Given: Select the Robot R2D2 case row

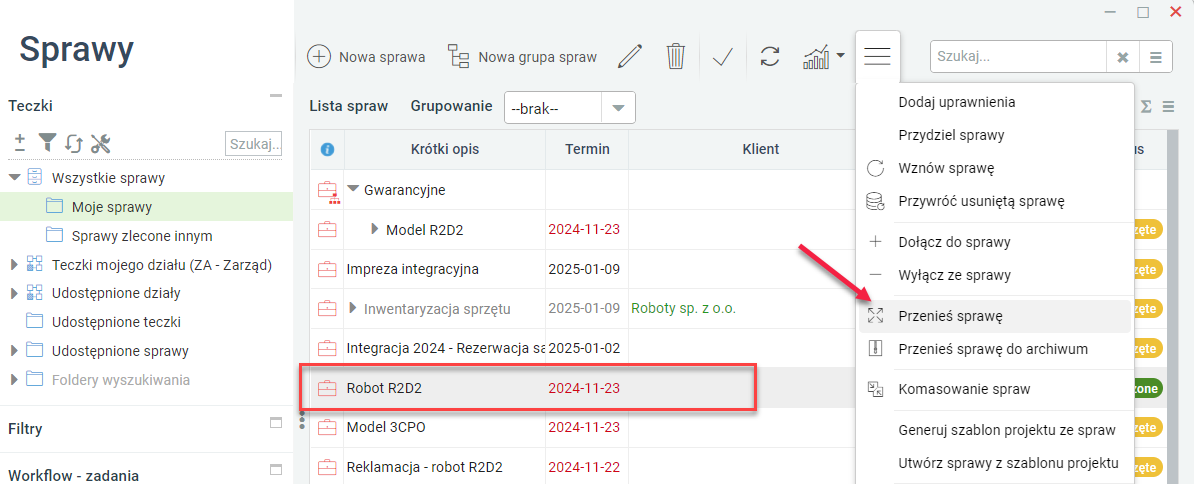Looking at the screenshot, I should 384,388.
